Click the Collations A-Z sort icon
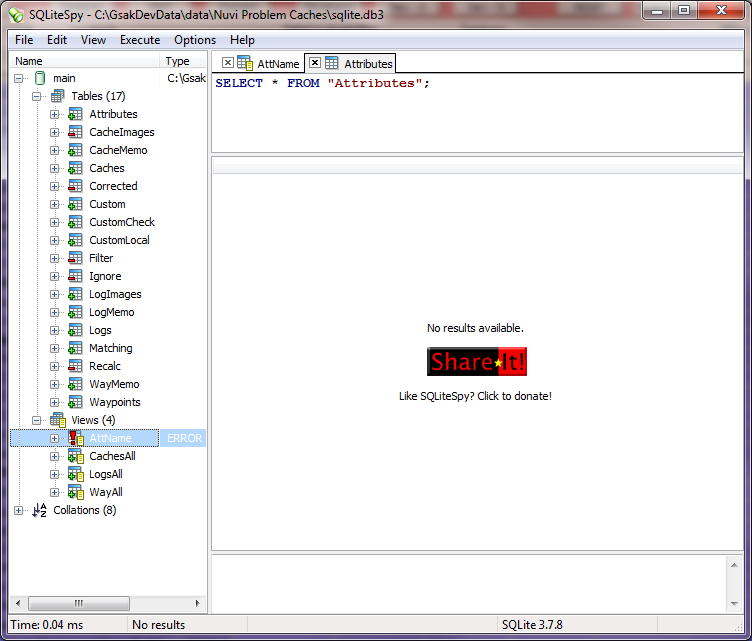 tap(39, 510)
